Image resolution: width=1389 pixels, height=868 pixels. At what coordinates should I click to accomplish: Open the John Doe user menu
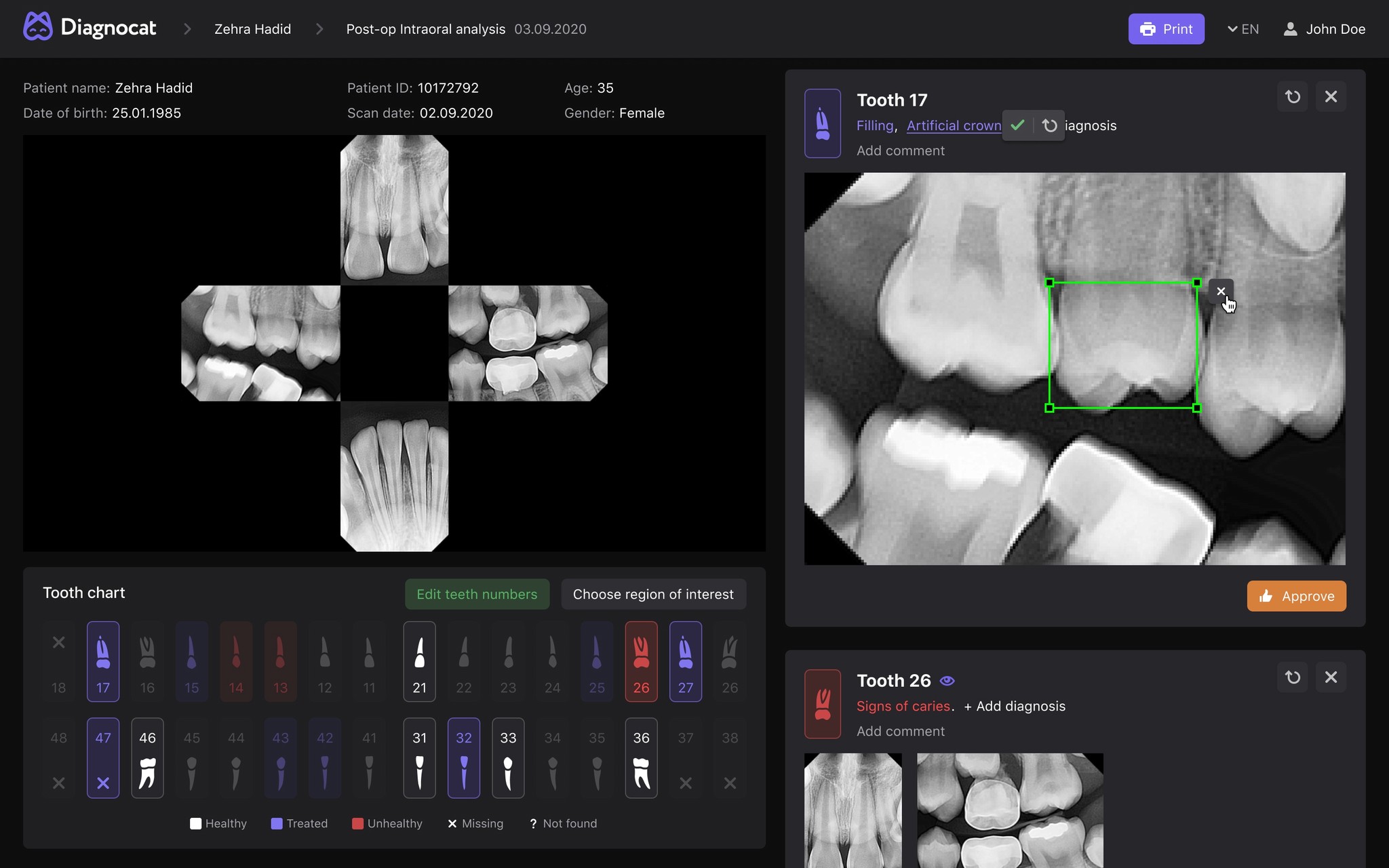tap(1324, 29)
